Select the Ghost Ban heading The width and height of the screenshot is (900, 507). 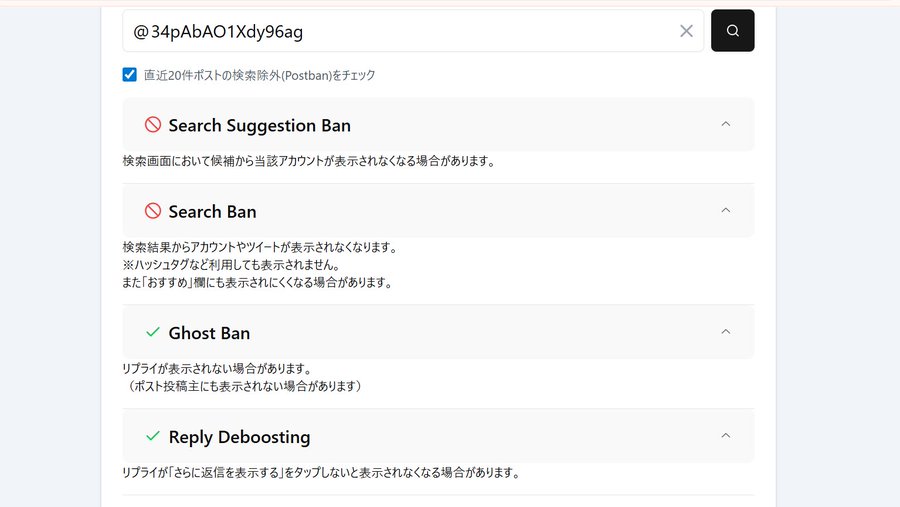[x=209, y=332]
